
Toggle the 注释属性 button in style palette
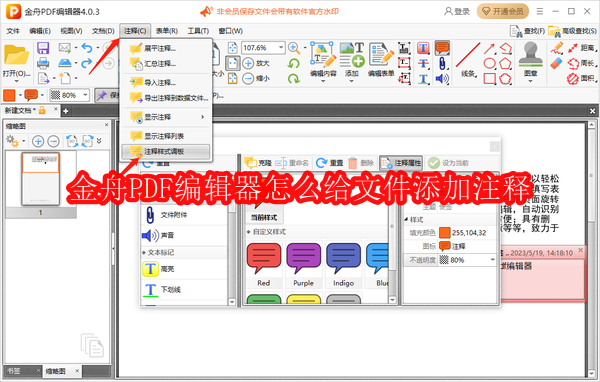[401, 163]
